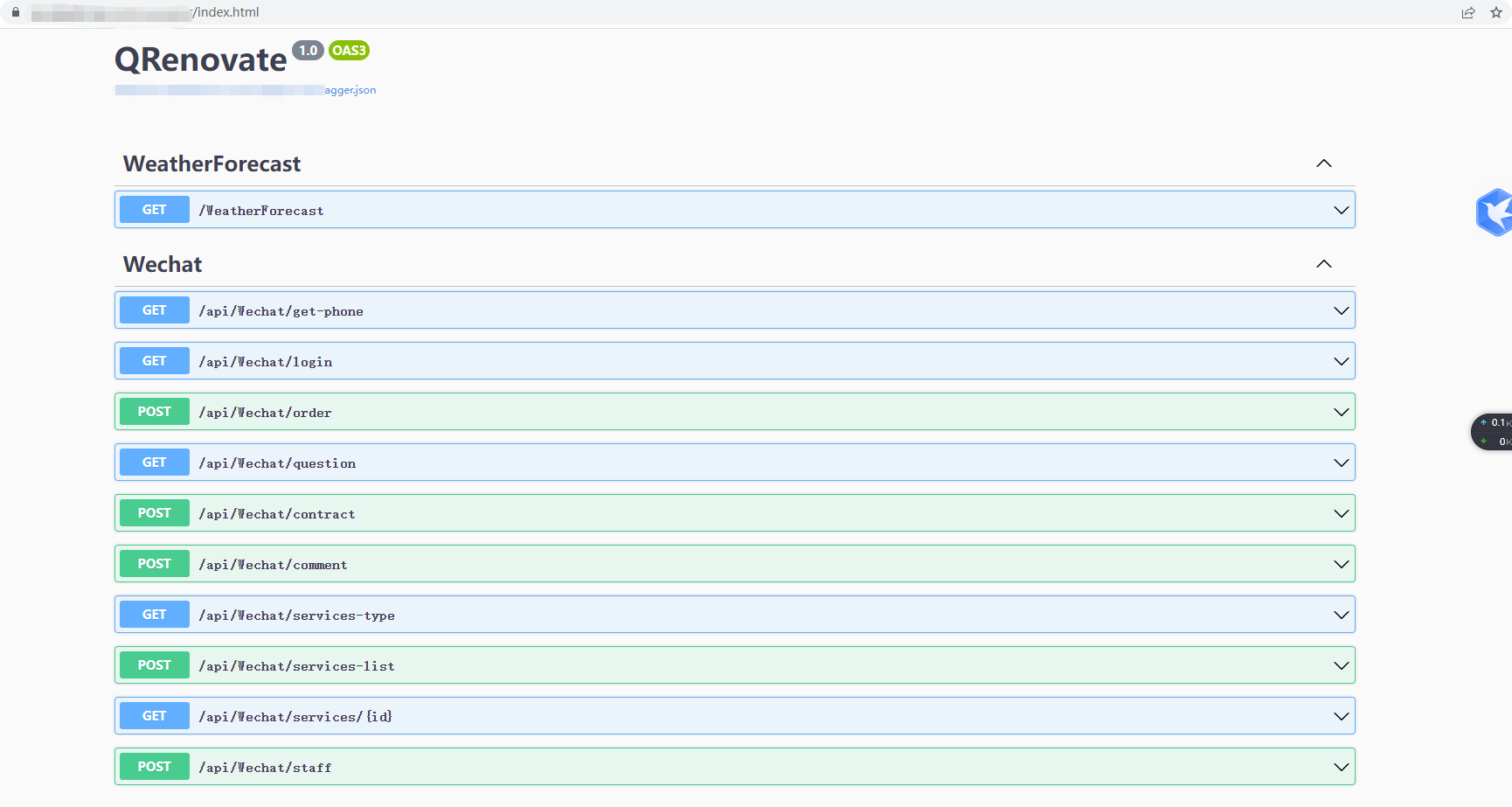Screen dimensions: 1512x807
Task: Click the network speed floating indicator
Action: click(1493, 432)
